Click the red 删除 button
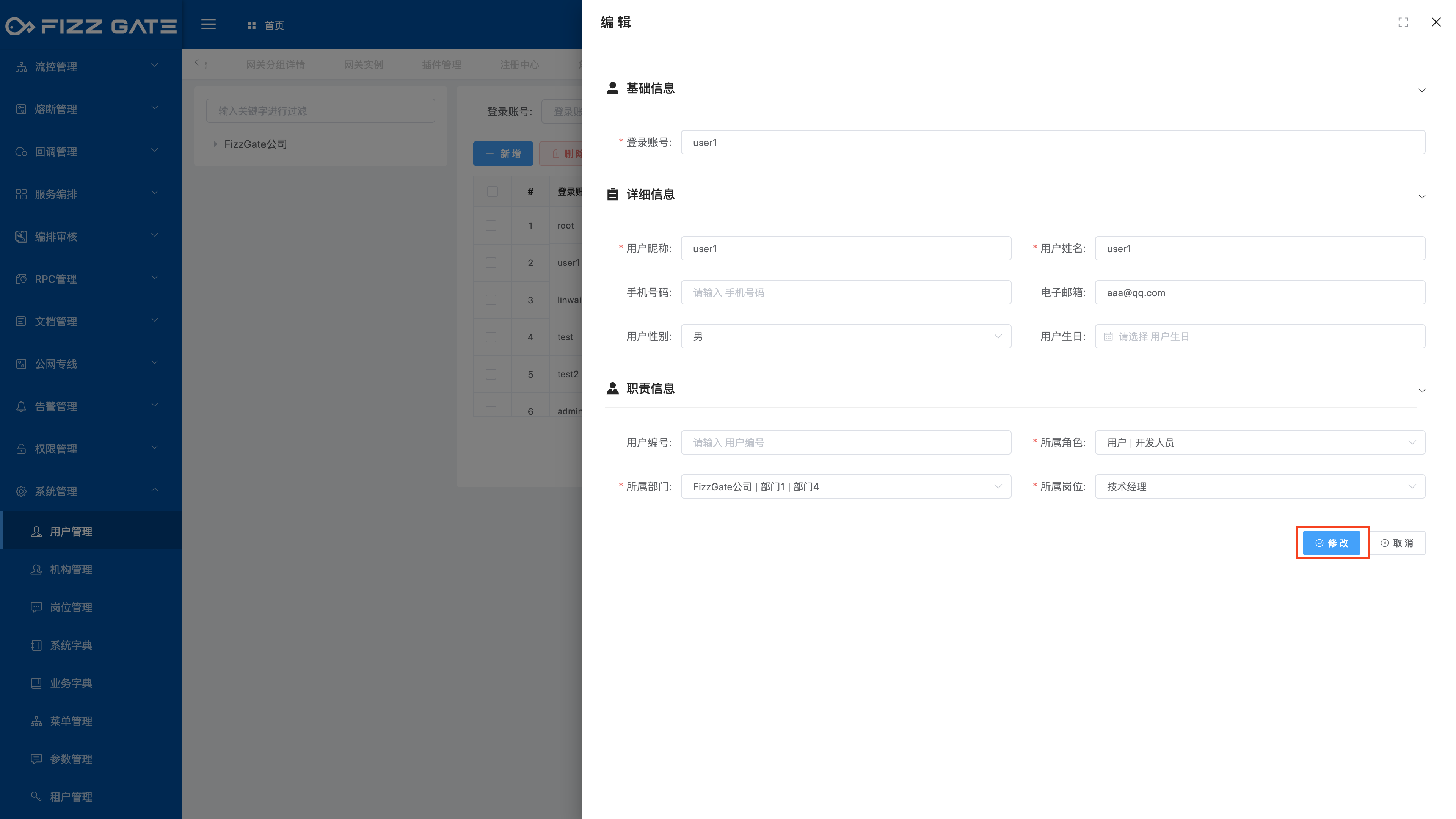The width and height of the screenshot is (1456, 819). [x=561, y=154]
